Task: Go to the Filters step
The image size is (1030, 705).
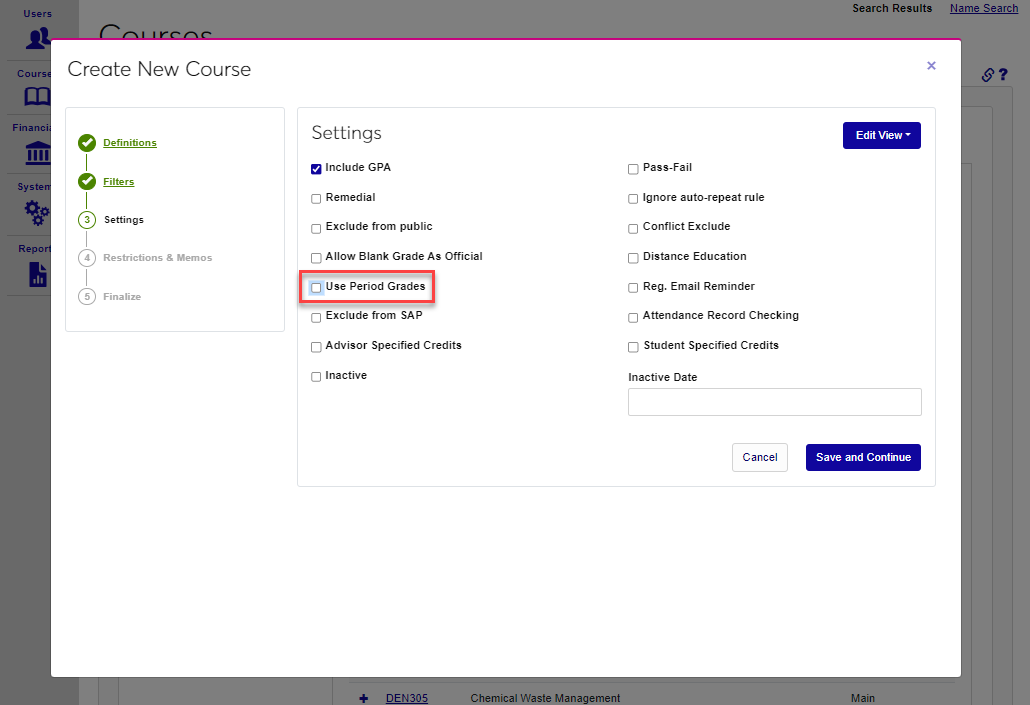Action: [x=118, y=181]
